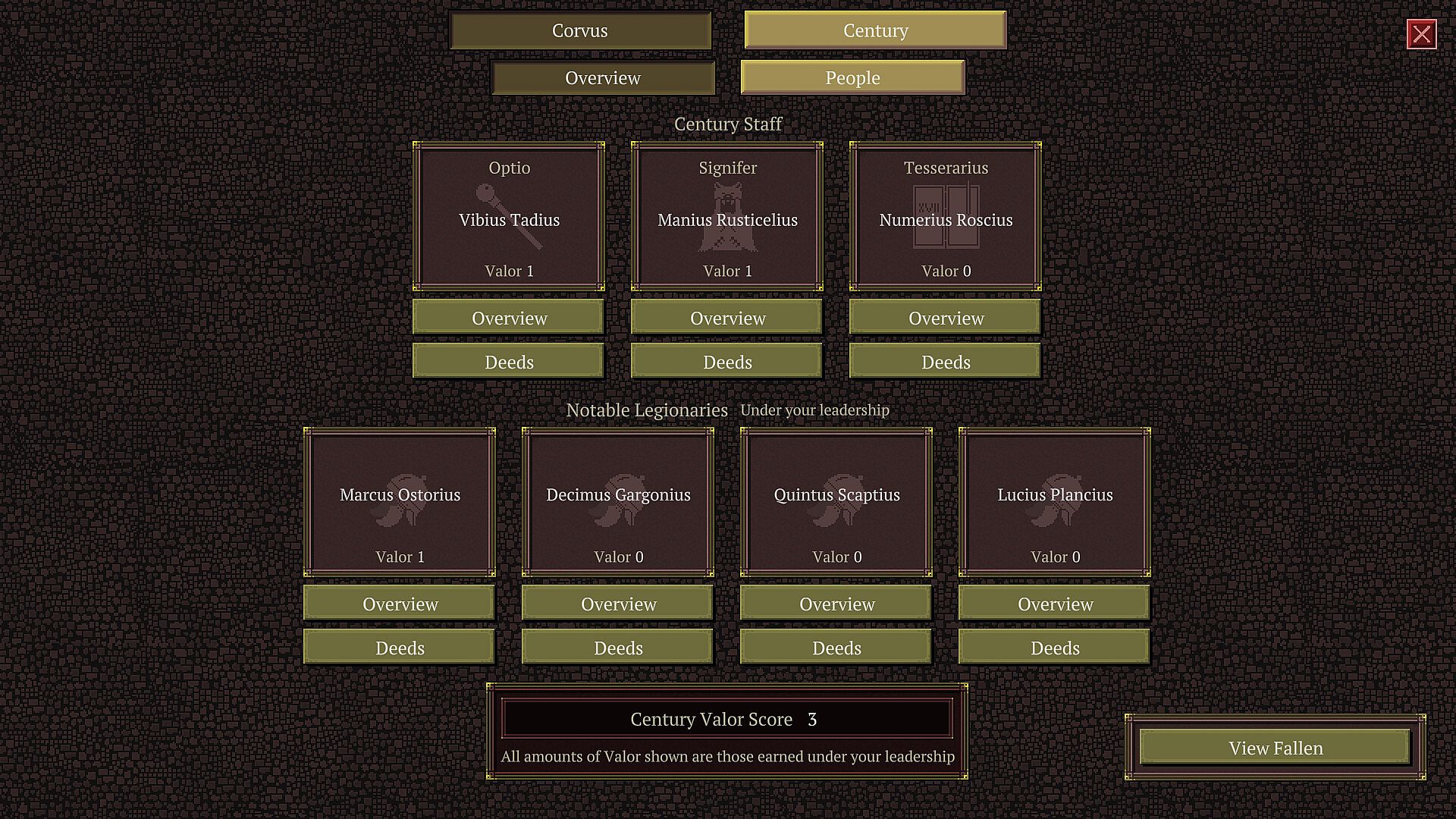Screen dimensions: 1456x819
Task: Select the People sub-tab
Action: [852, 78]
